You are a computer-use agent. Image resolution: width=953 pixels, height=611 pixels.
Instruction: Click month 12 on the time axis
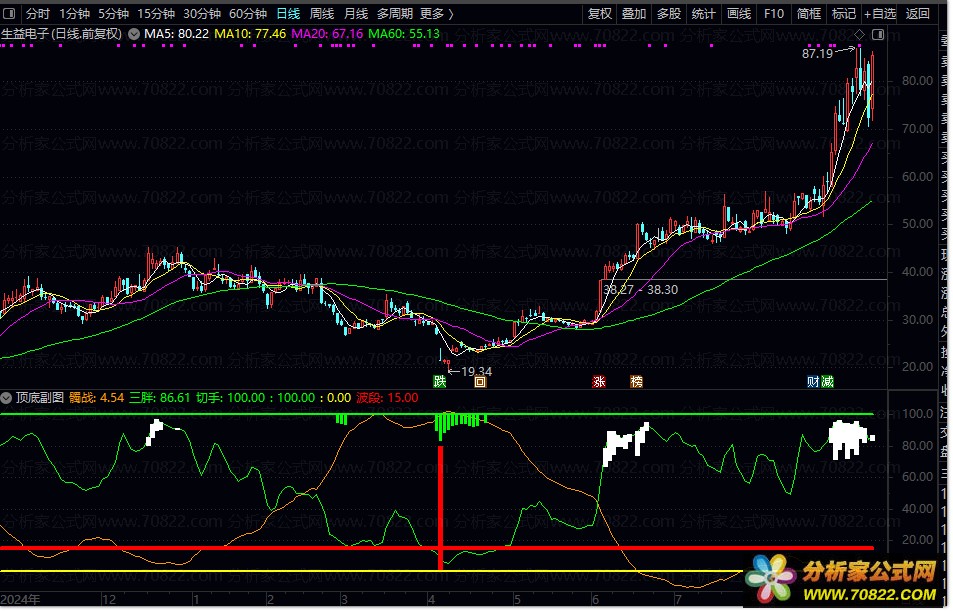point(109,600)
